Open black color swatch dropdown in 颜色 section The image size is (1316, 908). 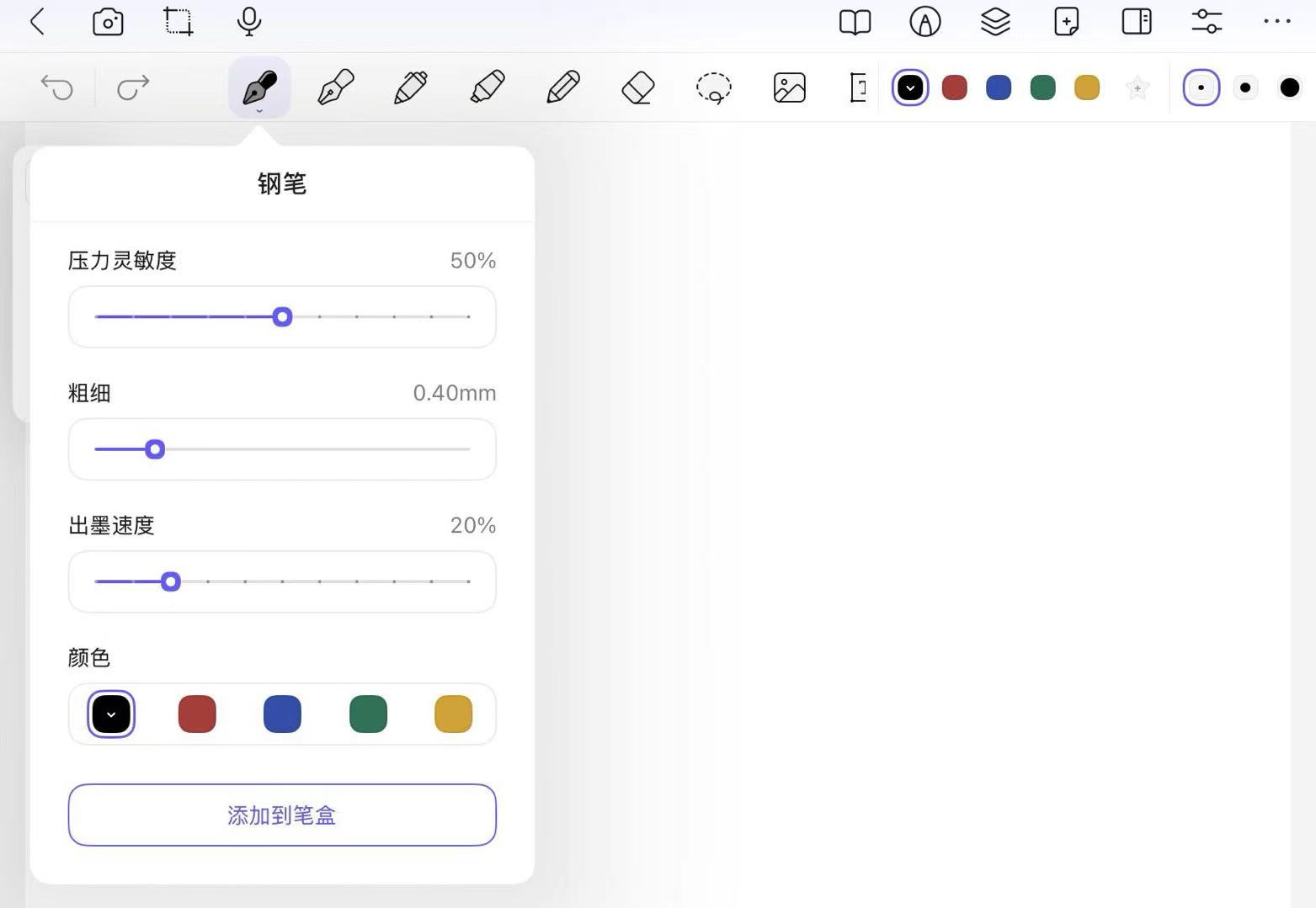tap(111, 714)
